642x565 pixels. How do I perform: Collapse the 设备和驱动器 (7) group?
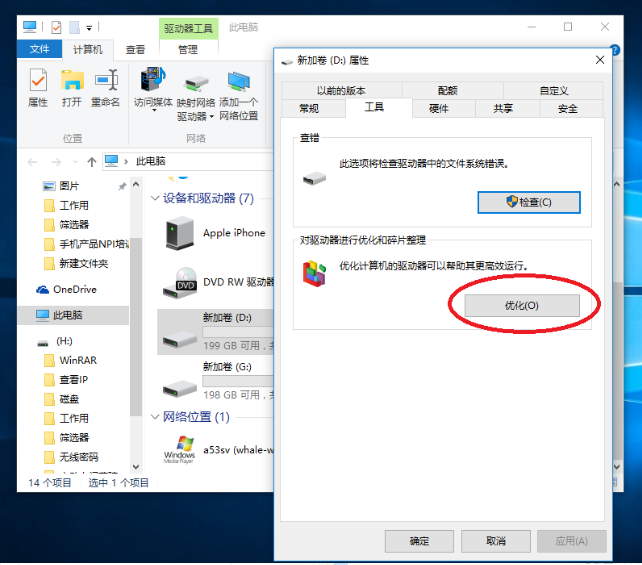click(155, 199)
